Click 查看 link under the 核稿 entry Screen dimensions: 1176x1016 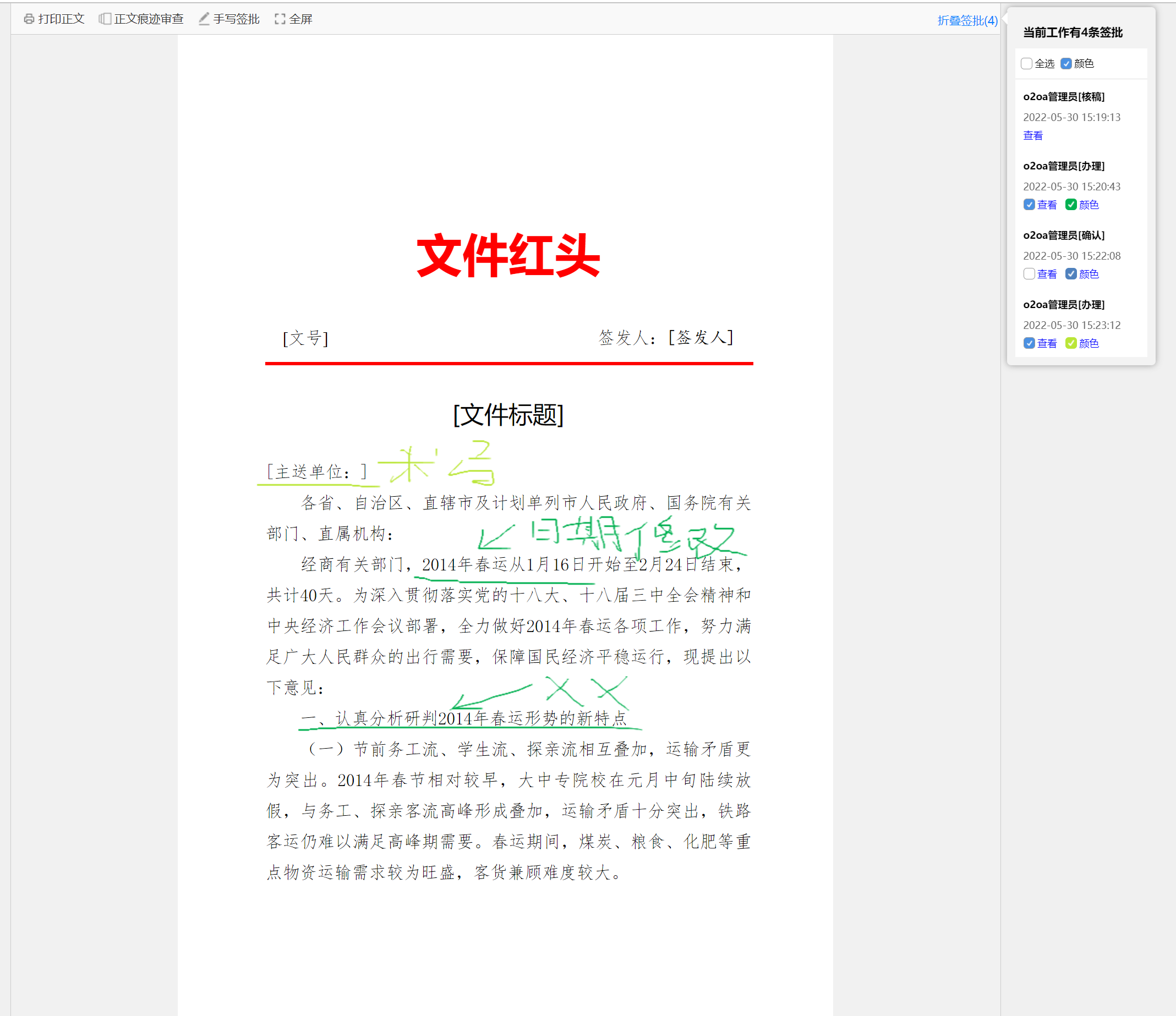click(1032, 135)
